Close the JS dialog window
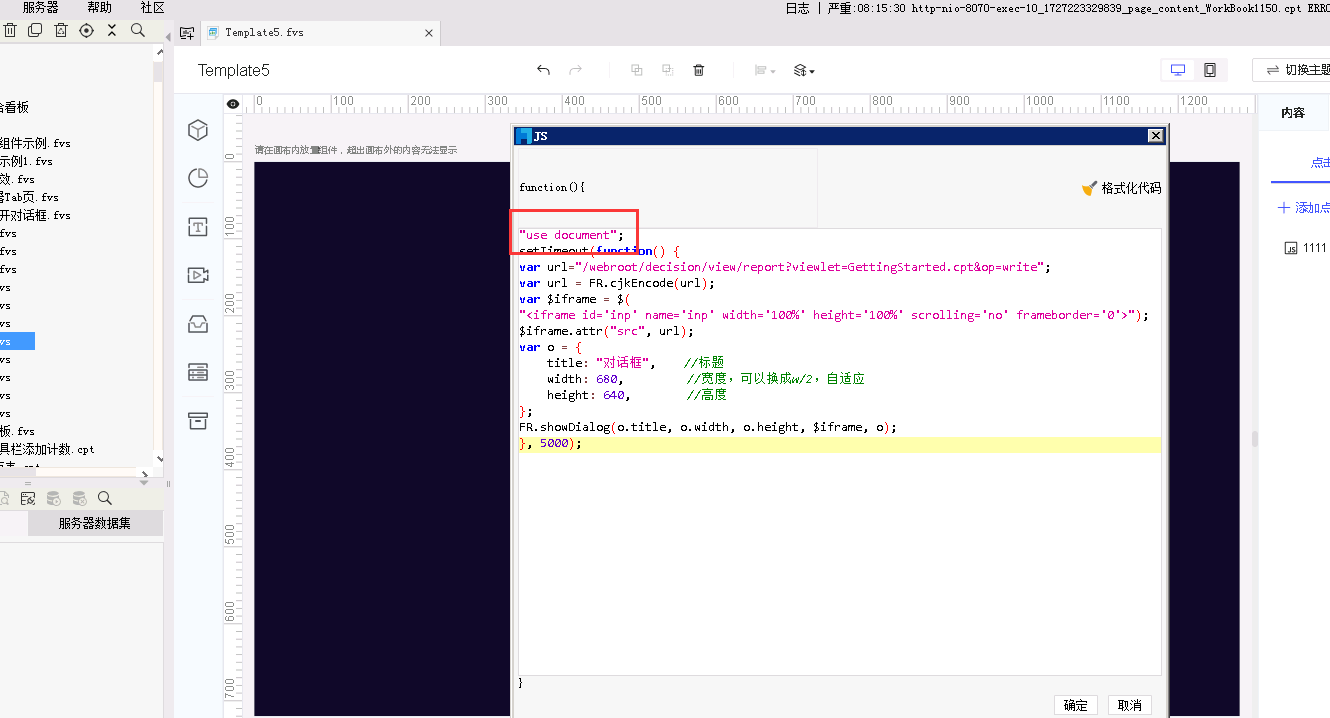1330x718 pixels. [1155, 136]
